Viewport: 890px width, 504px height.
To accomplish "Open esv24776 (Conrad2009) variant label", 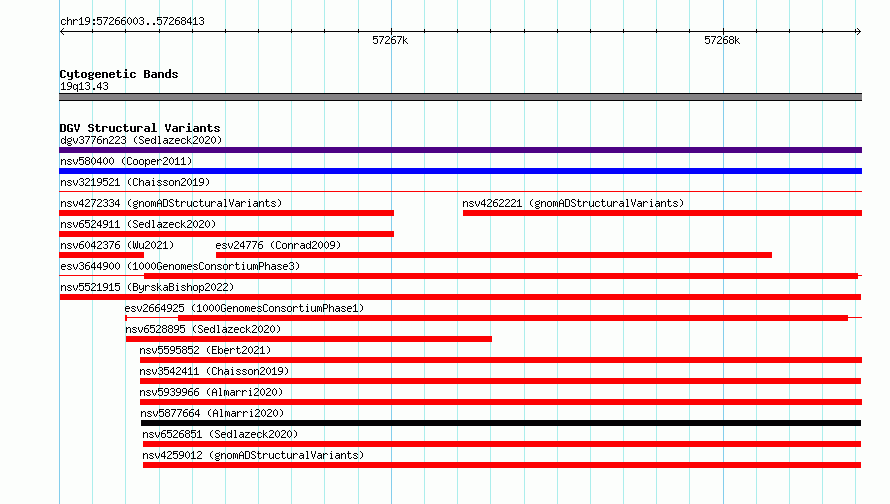I will click(278, 245).
